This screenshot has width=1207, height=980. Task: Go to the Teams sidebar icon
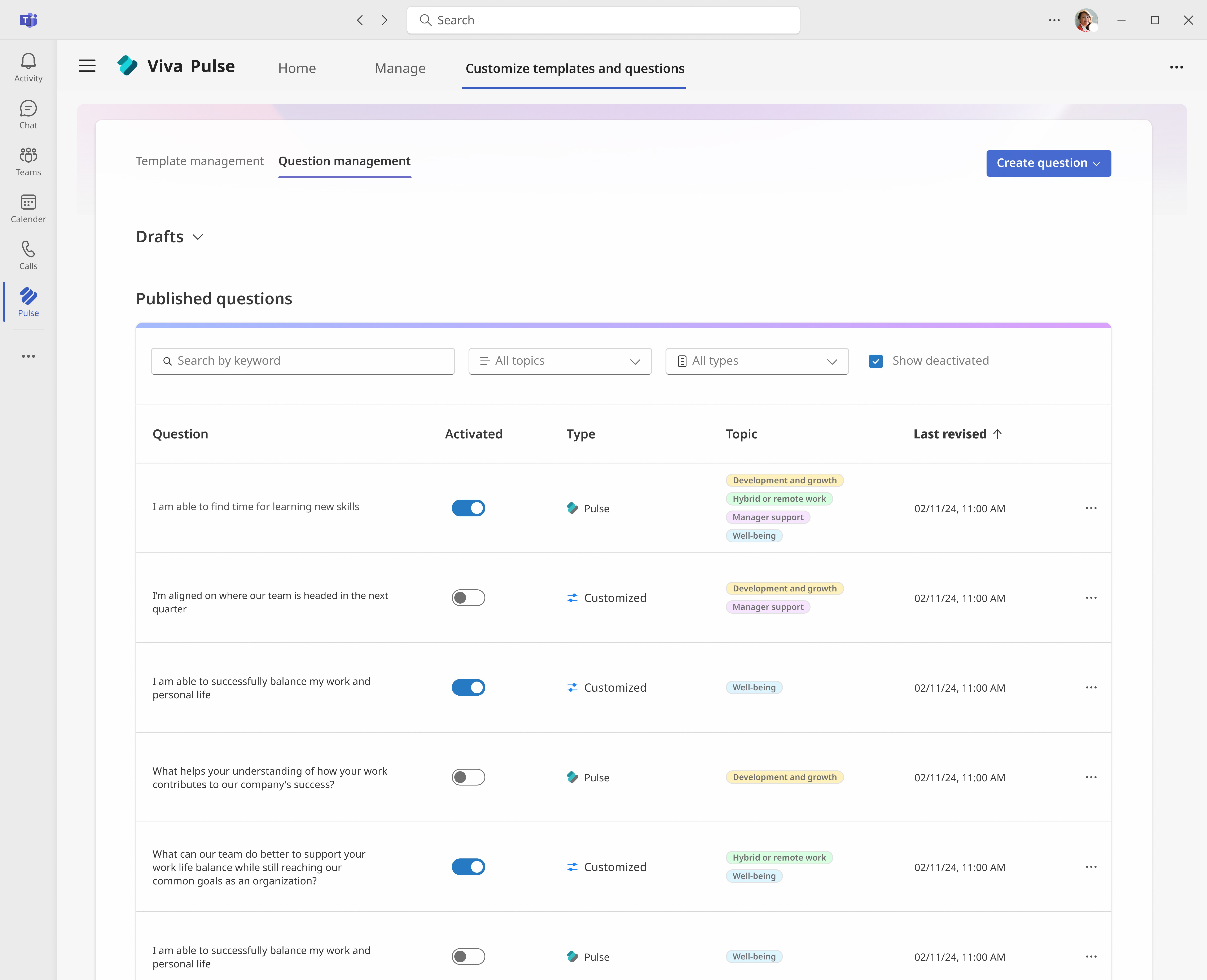(x=28, y=161)
